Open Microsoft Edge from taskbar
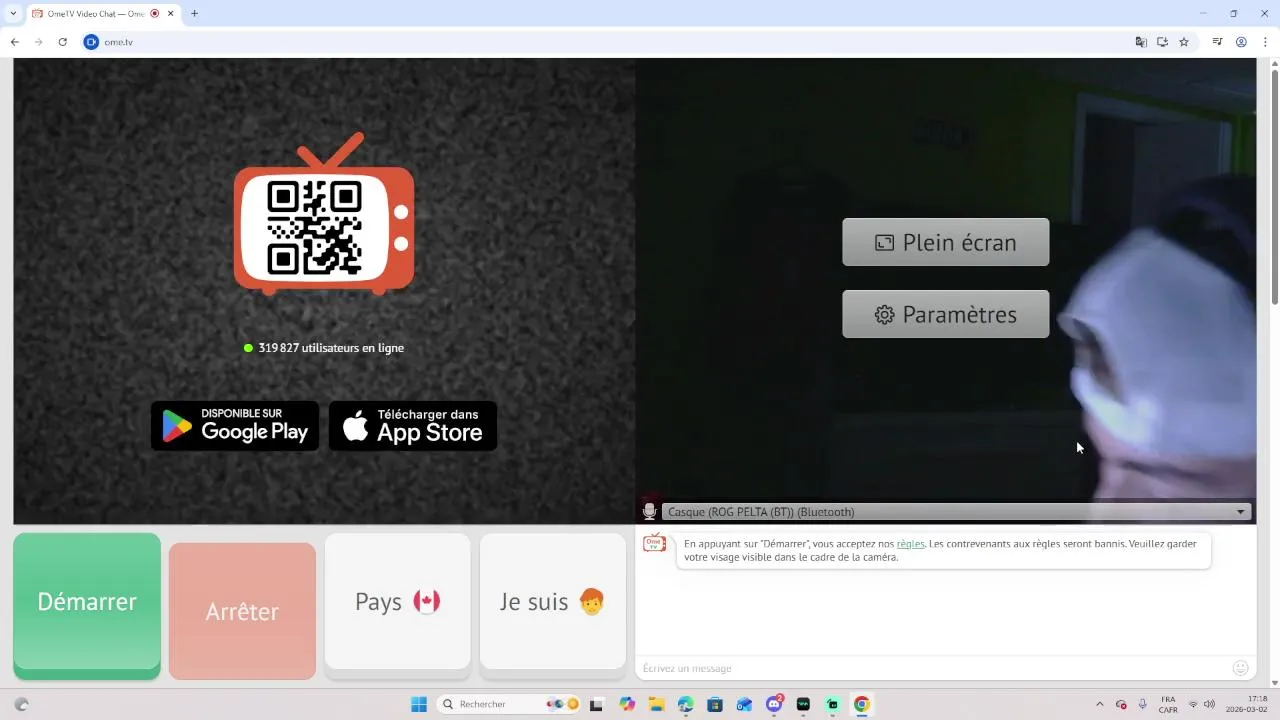 point(685,704)
